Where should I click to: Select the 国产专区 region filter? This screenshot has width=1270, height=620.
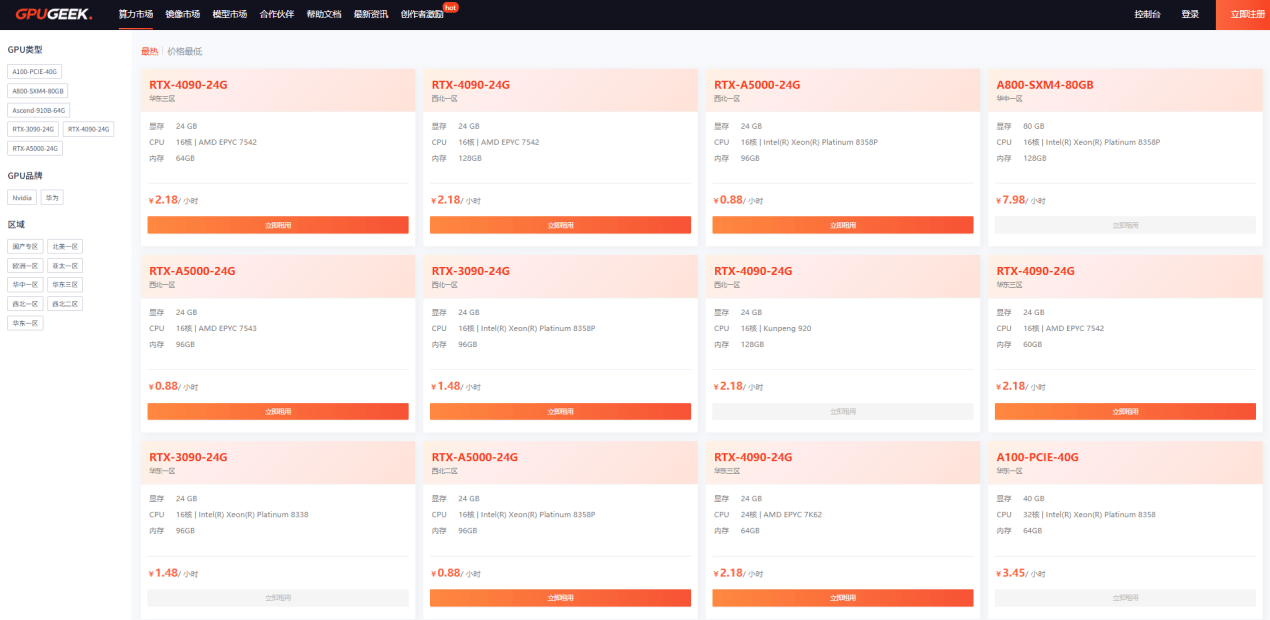coord(25,246)
